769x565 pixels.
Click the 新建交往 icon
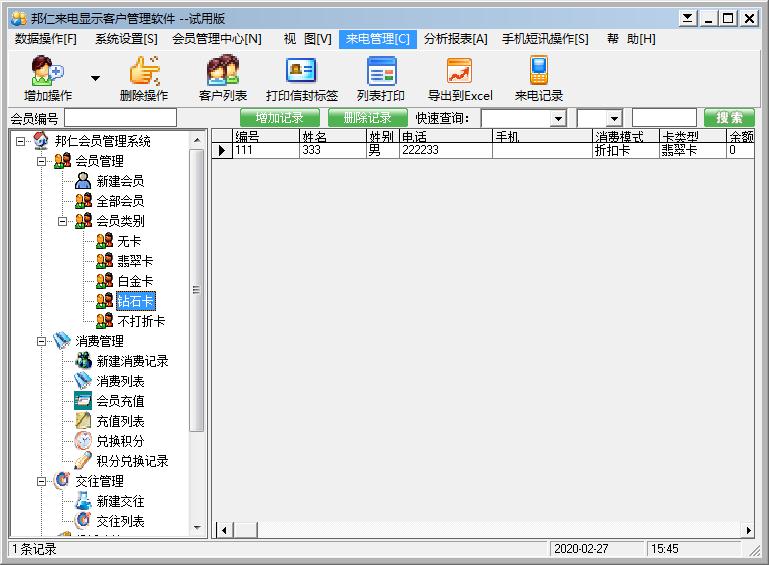coord(83,501)
